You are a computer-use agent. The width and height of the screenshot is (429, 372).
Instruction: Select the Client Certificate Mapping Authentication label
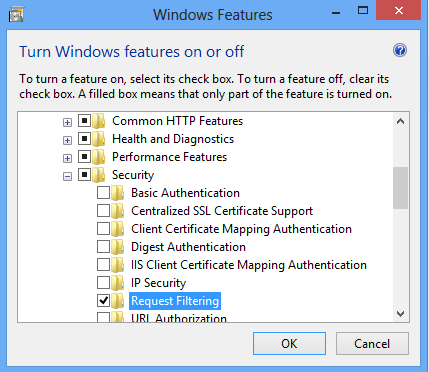pos(241,229)
